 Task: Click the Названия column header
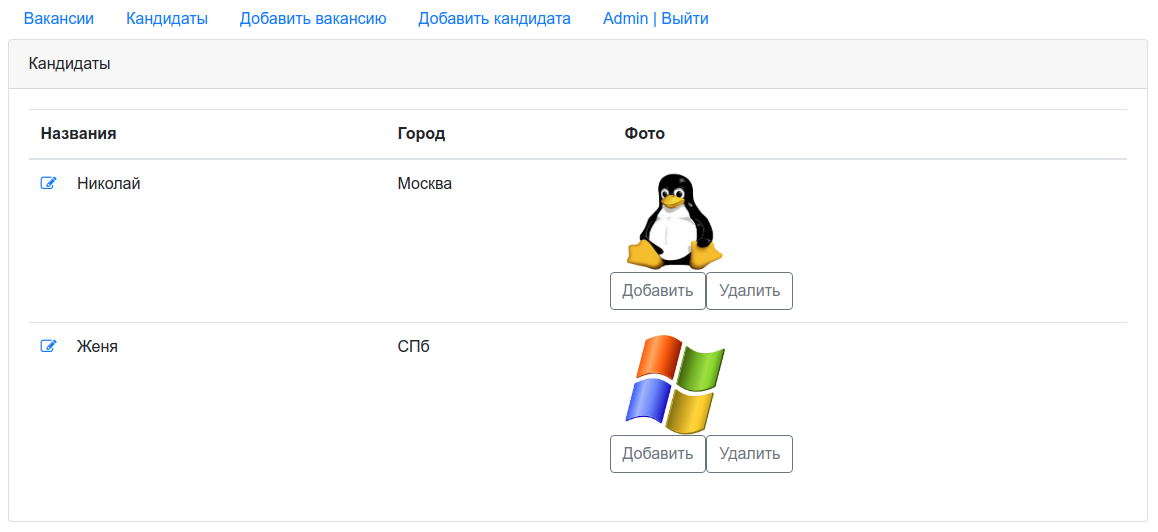pyautogui.click(x=78, y=134)
